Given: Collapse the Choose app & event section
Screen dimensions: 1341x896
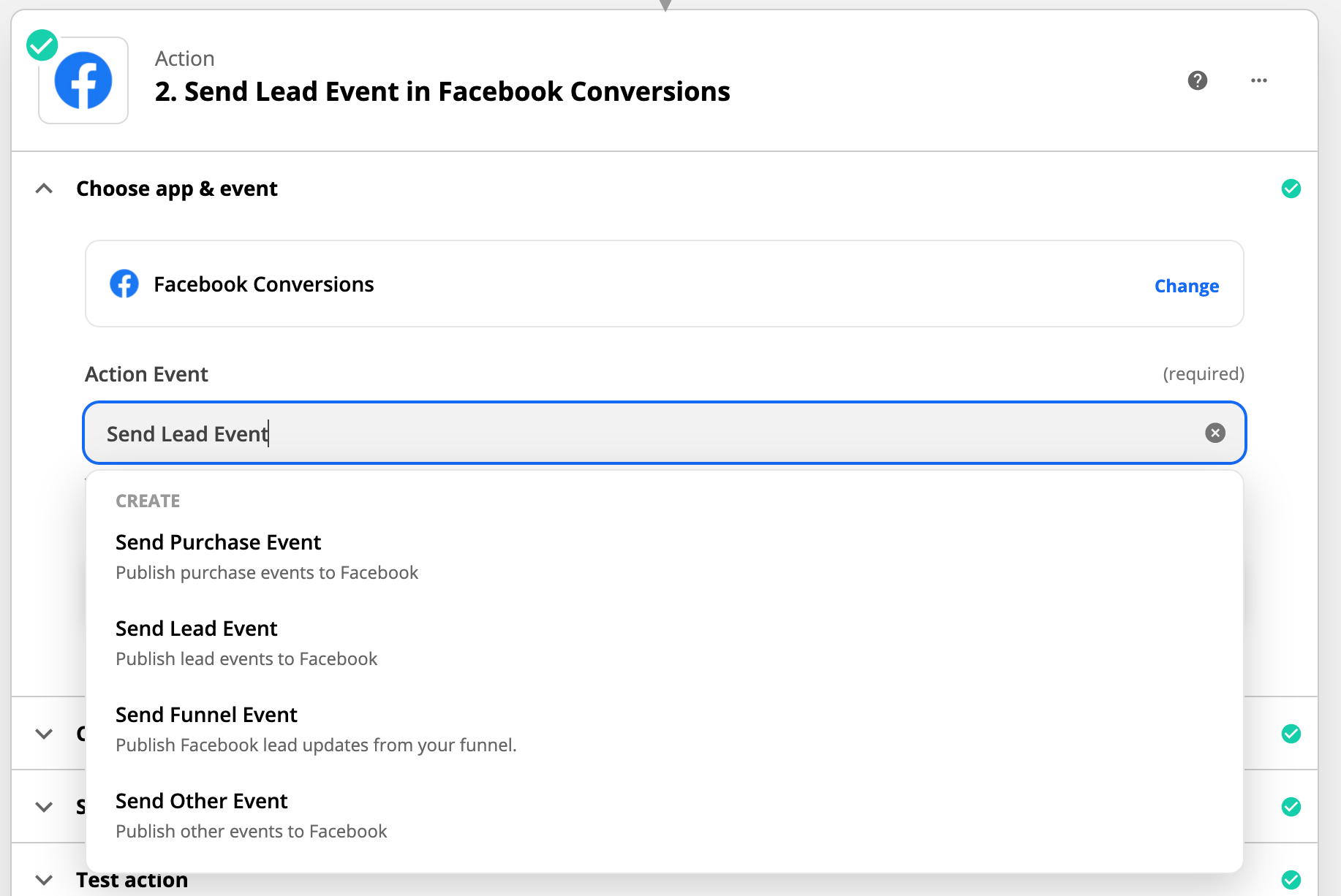Looking at the screenshot, I should tap(44, 188).
